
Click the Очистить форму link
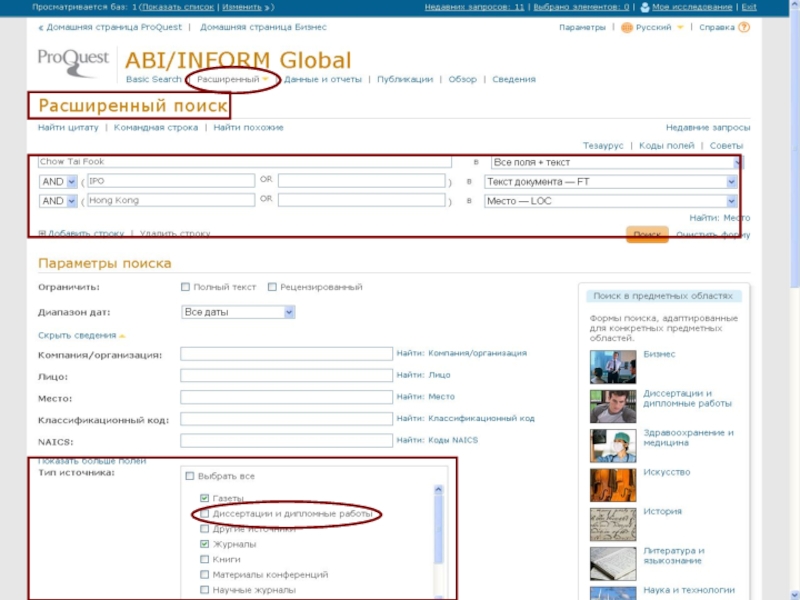[x=713, y=235]
